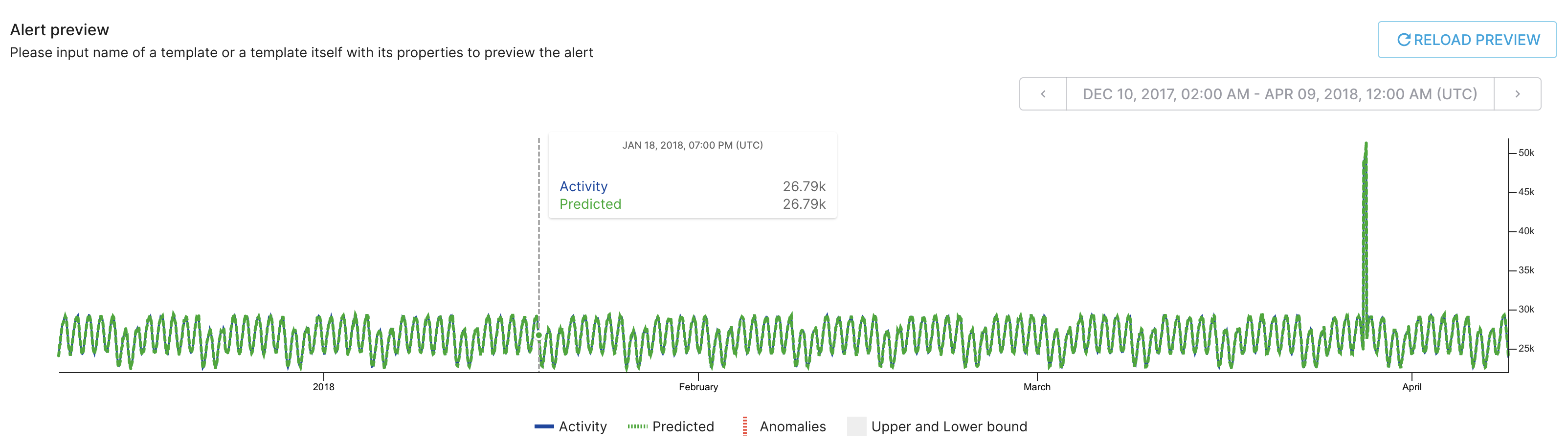
Task: Click the 2018 axis label
Action: click(323, 387)
